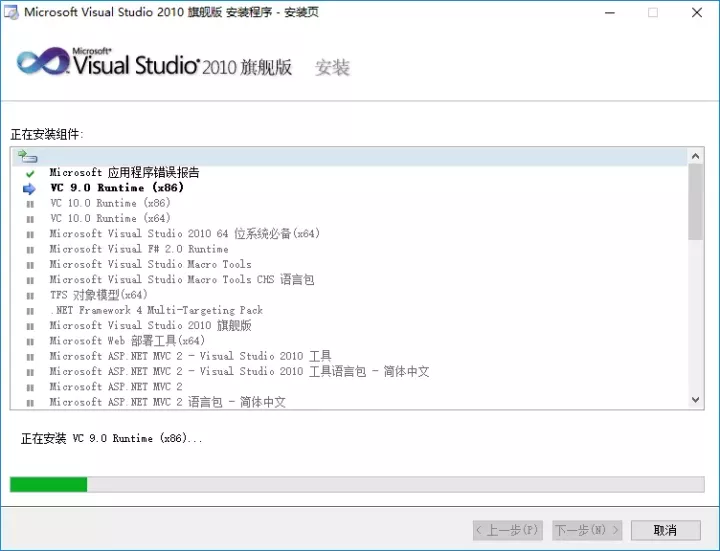Select .NET Framework 4 Multi-Targeting Pack entry

point(157,310)
